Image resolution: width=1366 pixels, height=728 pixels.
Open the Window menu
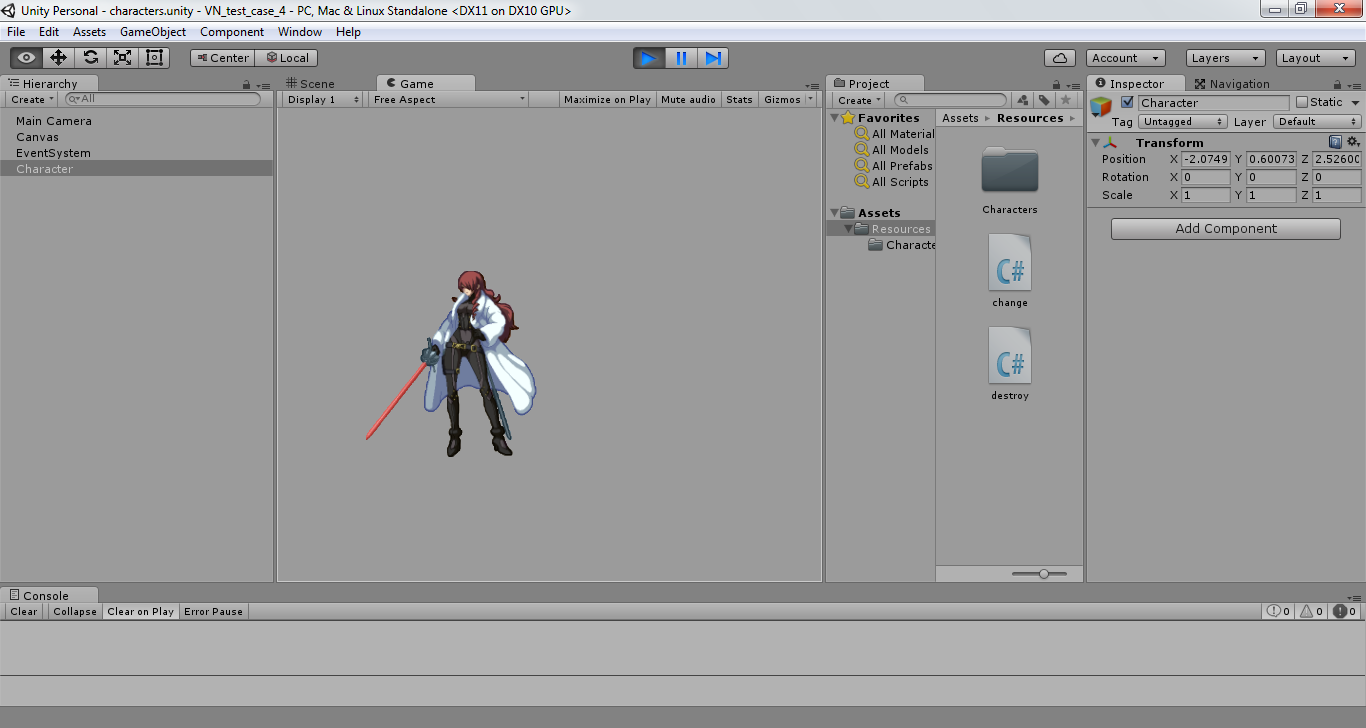click(300, 32)
